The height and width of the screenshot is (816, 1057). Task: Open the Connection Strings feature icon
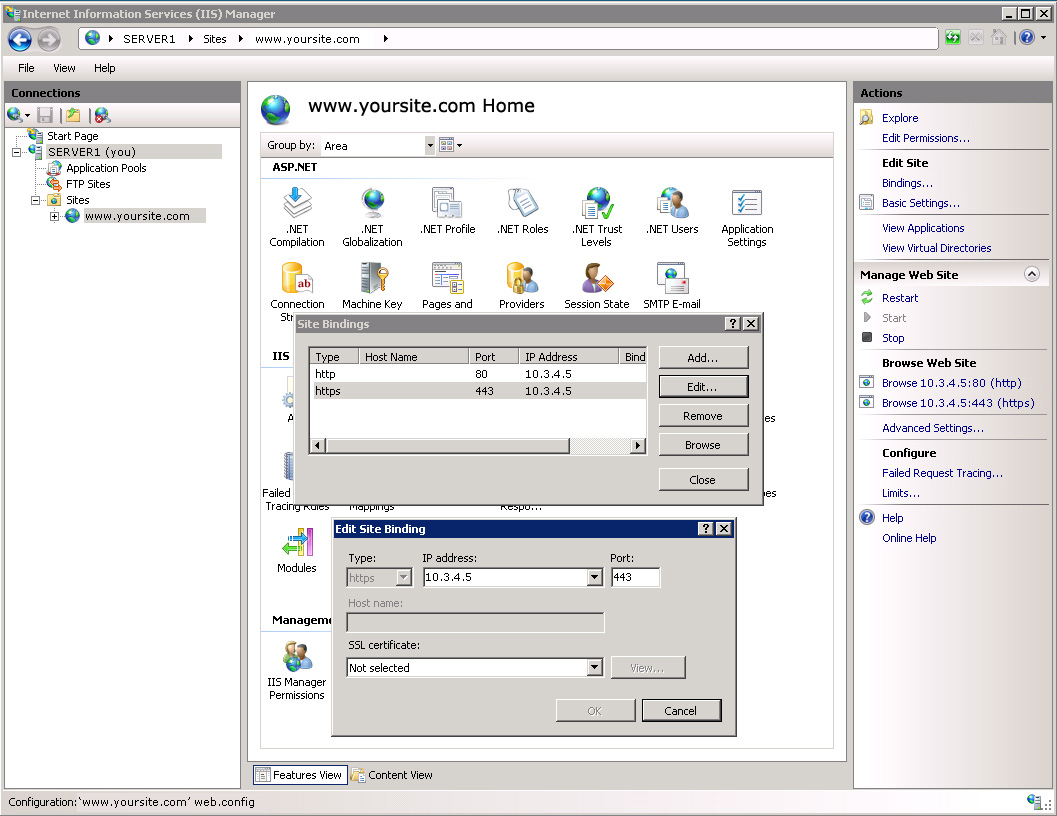(297, 279)
